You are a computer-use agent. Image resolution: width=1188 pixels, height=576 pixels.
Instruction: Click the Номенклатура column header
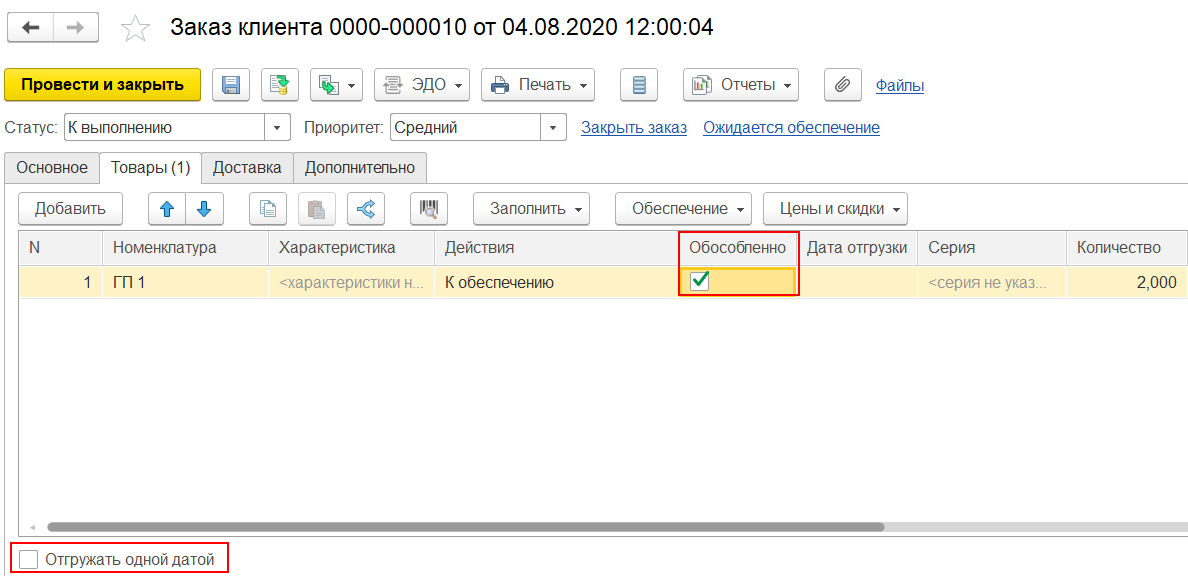tap(186, 248)
